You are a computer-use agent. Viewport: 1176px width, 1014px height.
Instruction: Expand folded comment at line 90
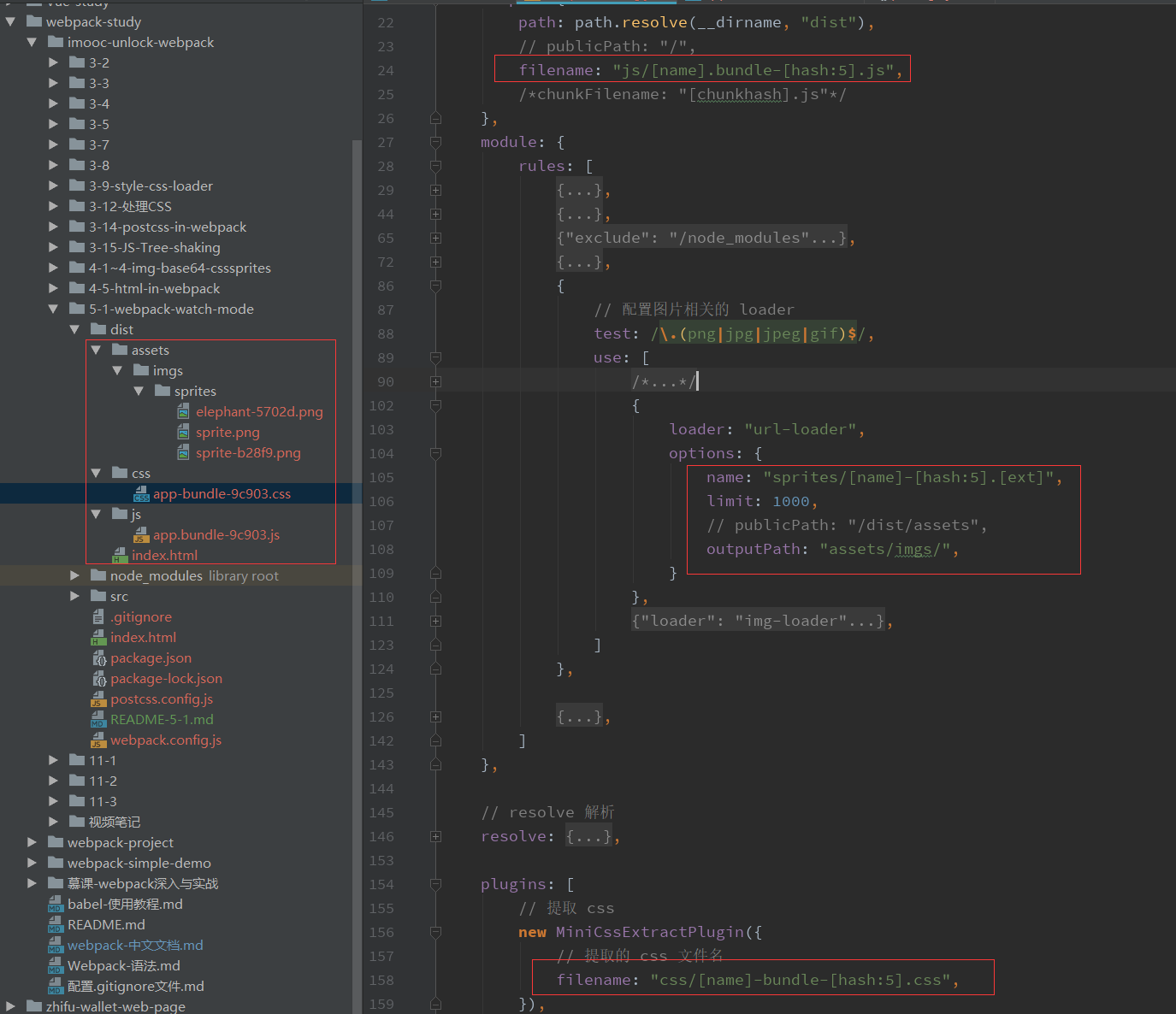(x=435, y=381)
